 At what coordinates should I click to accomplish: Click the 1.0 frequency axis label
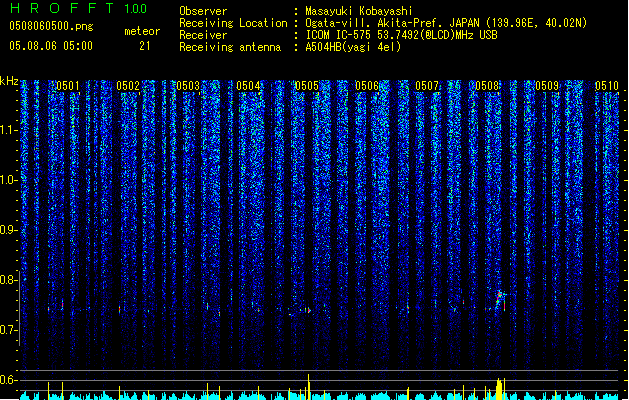[x=8, y=180]
